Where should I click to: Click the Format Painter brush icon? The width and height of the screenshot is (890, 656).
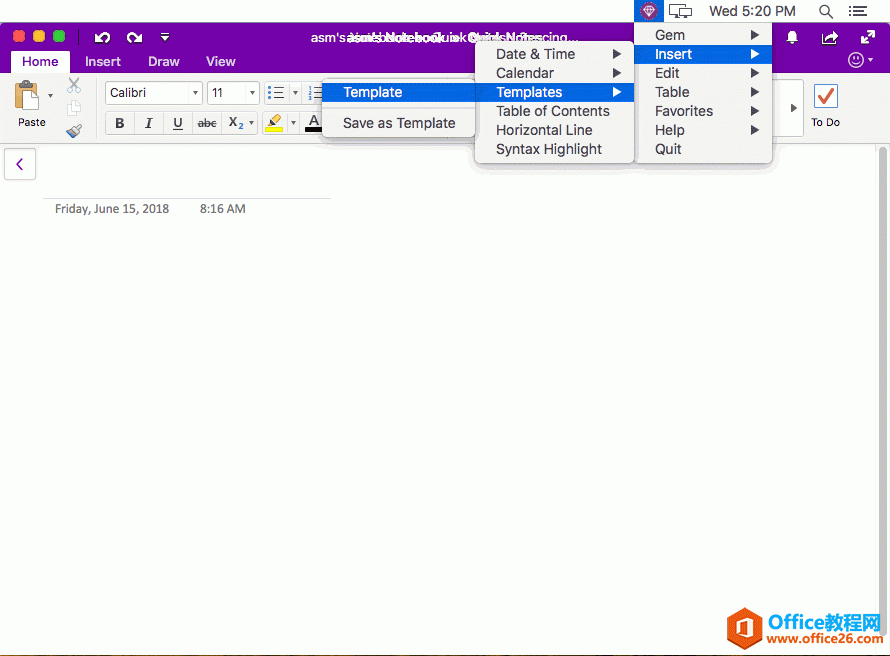73,130
